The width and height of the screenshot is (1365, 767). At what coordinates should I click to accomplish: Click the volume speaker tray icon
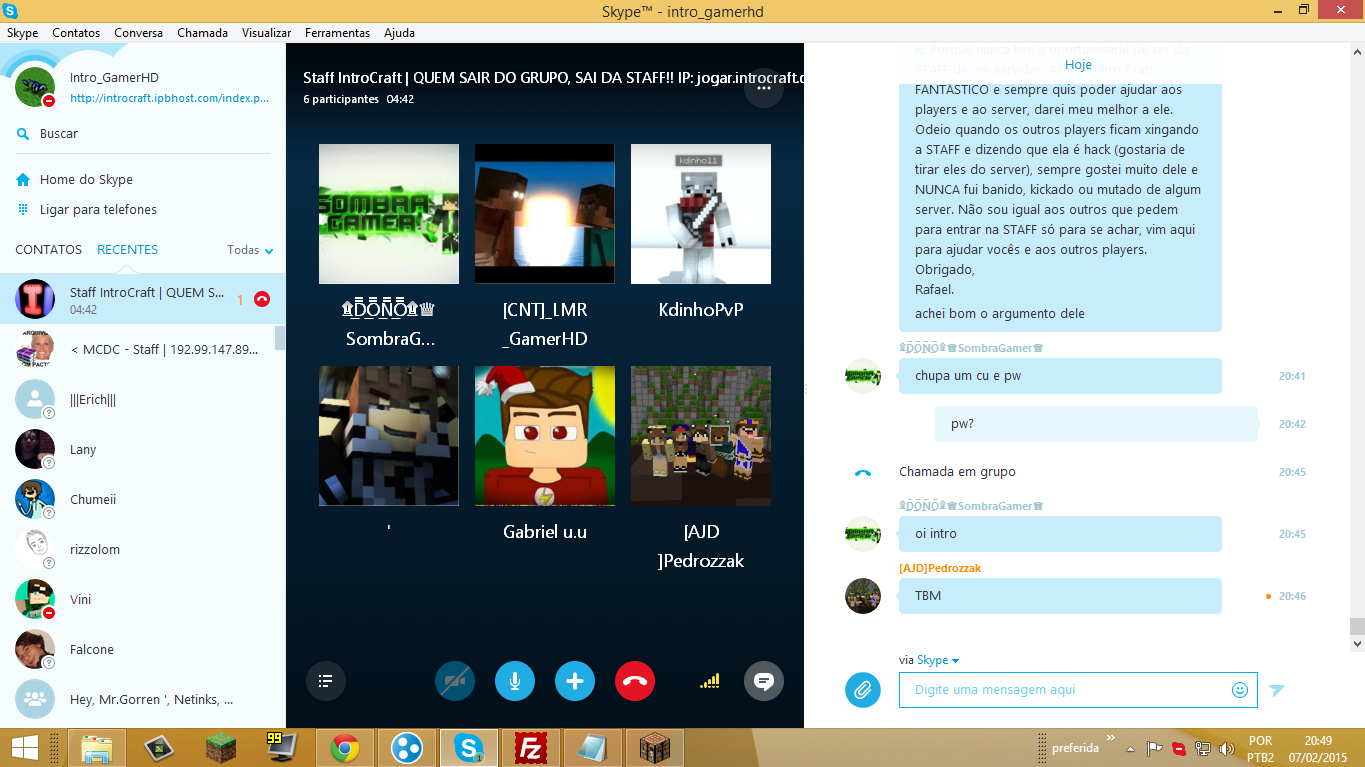click(x=1226, y=748)
